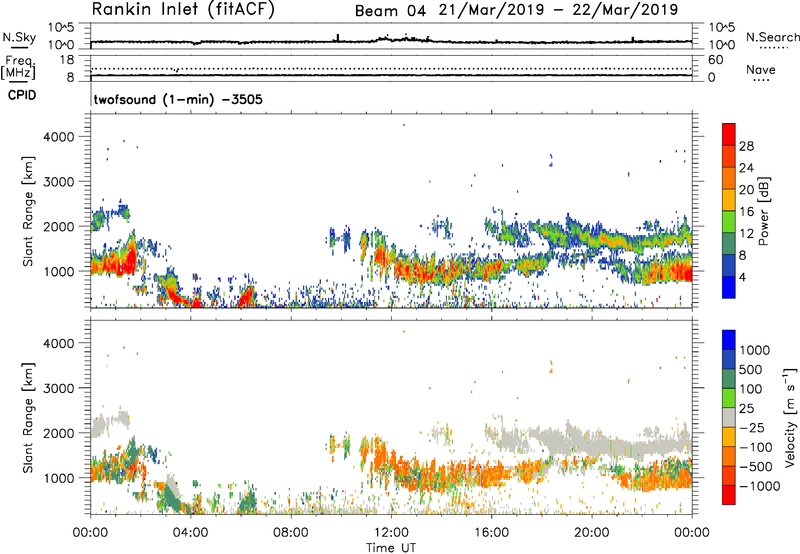
Task: Pick the gray ground-scatter segment of the velocity colorbar
Action: coord(729,417)
